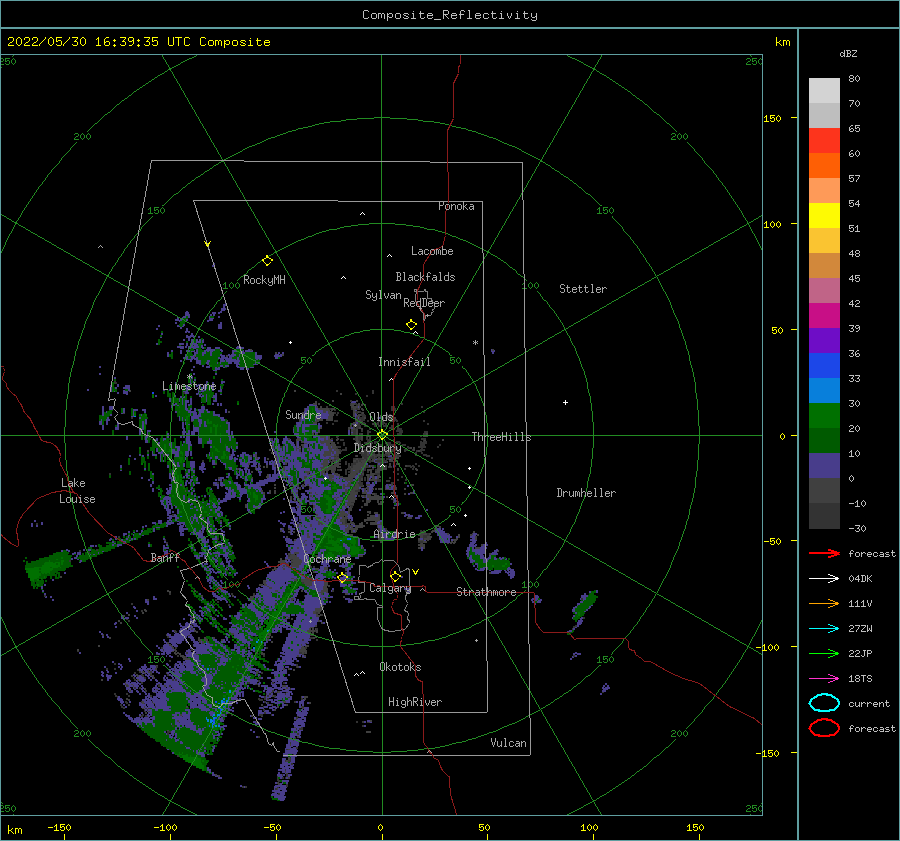Click the cyan 27ZW arrow legend icon
Image resolution: width=900 pixels, height=841 pixels.
click(x=824, y=629)
